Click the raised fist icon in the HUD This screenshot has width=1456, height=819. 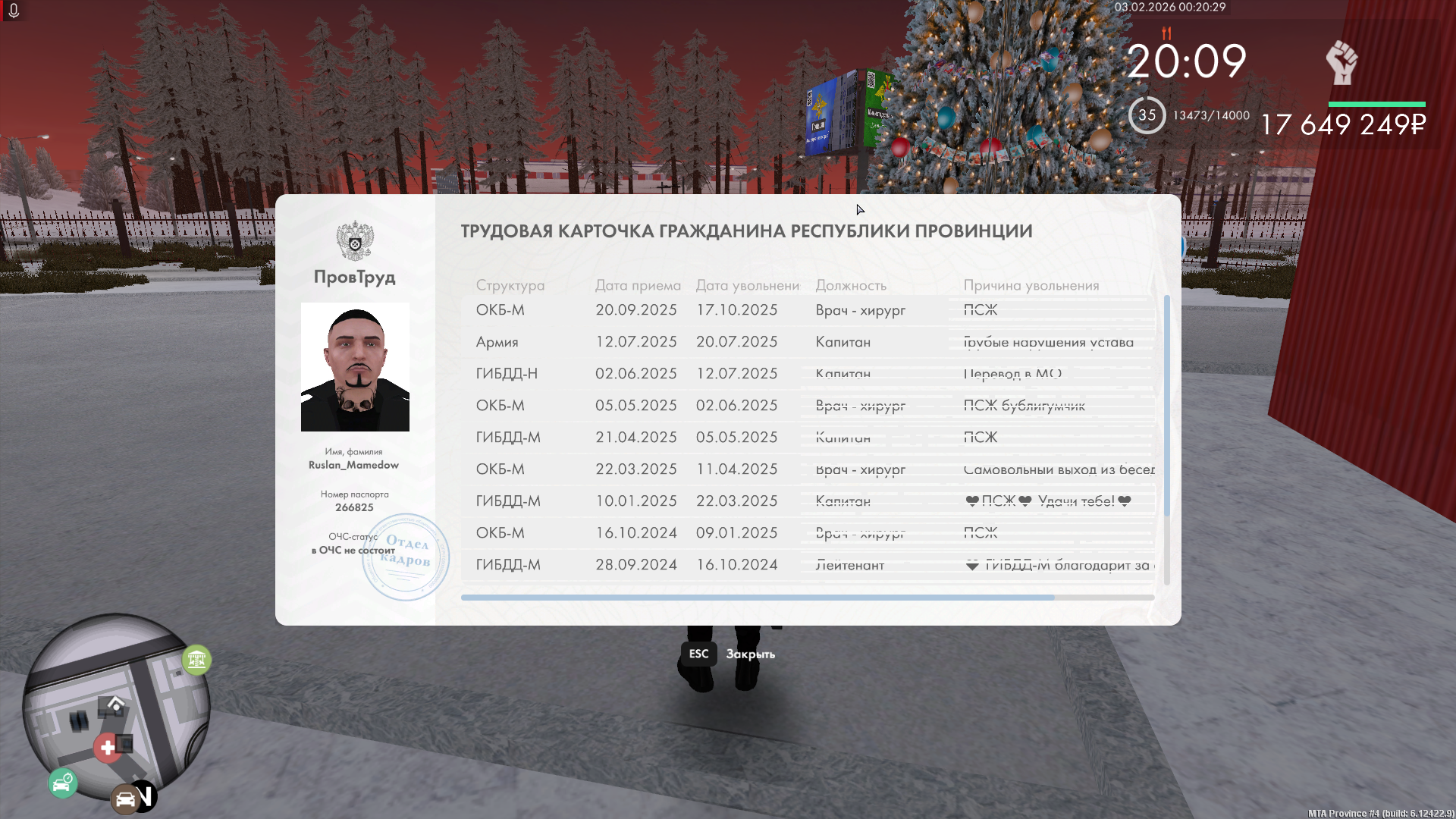[x=1341, y=63]
